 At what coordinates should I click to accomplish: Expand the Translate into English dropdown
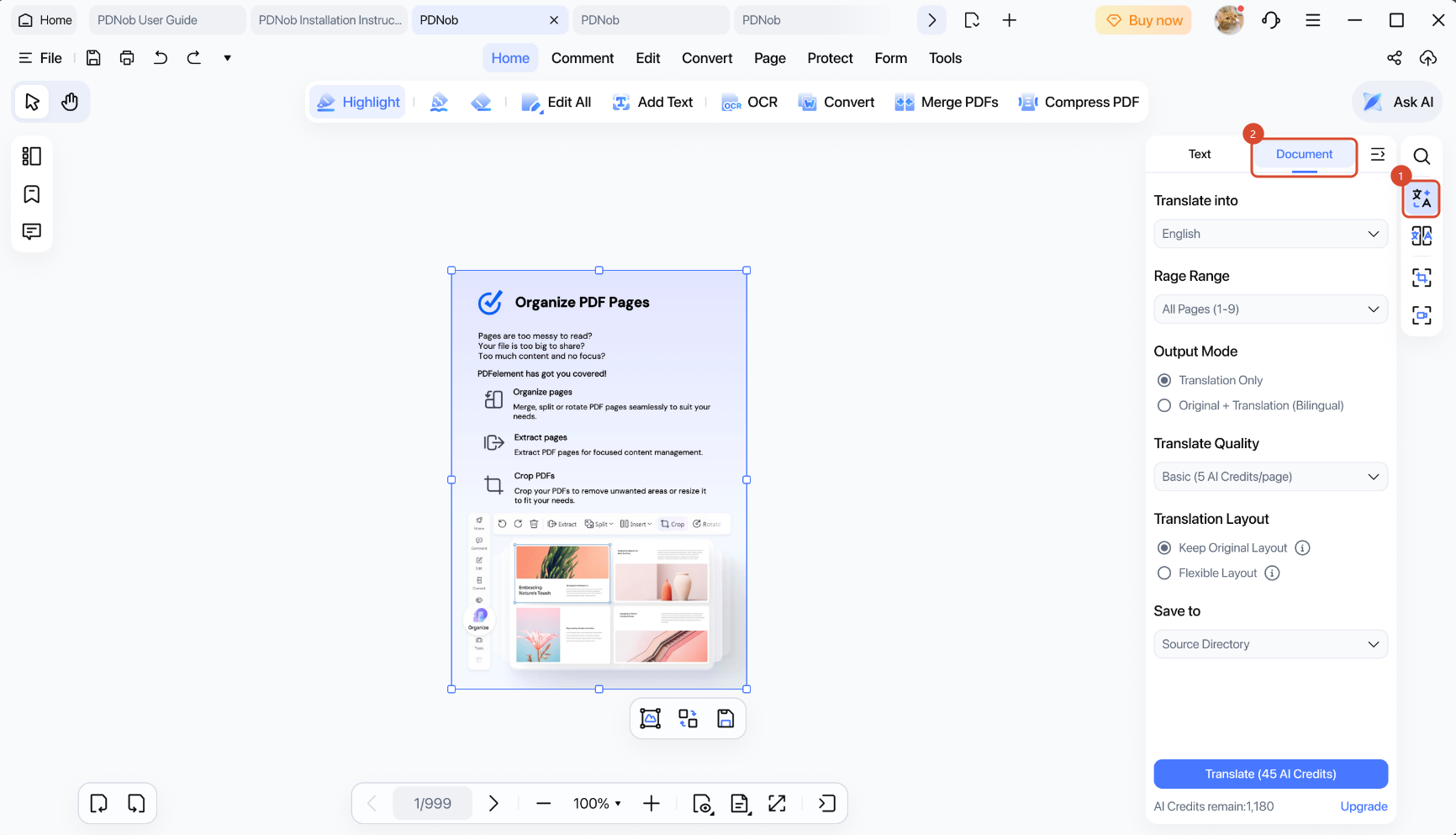coord(1270,234)
